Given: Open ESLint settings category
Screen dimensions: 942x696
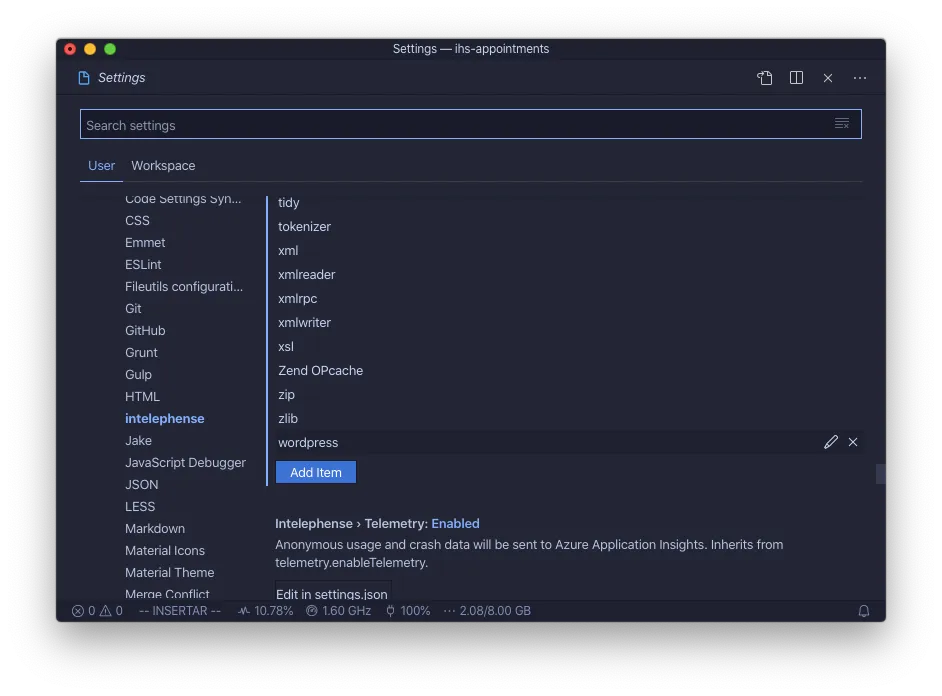Looking at the screenshot, I should click(143, 264).
